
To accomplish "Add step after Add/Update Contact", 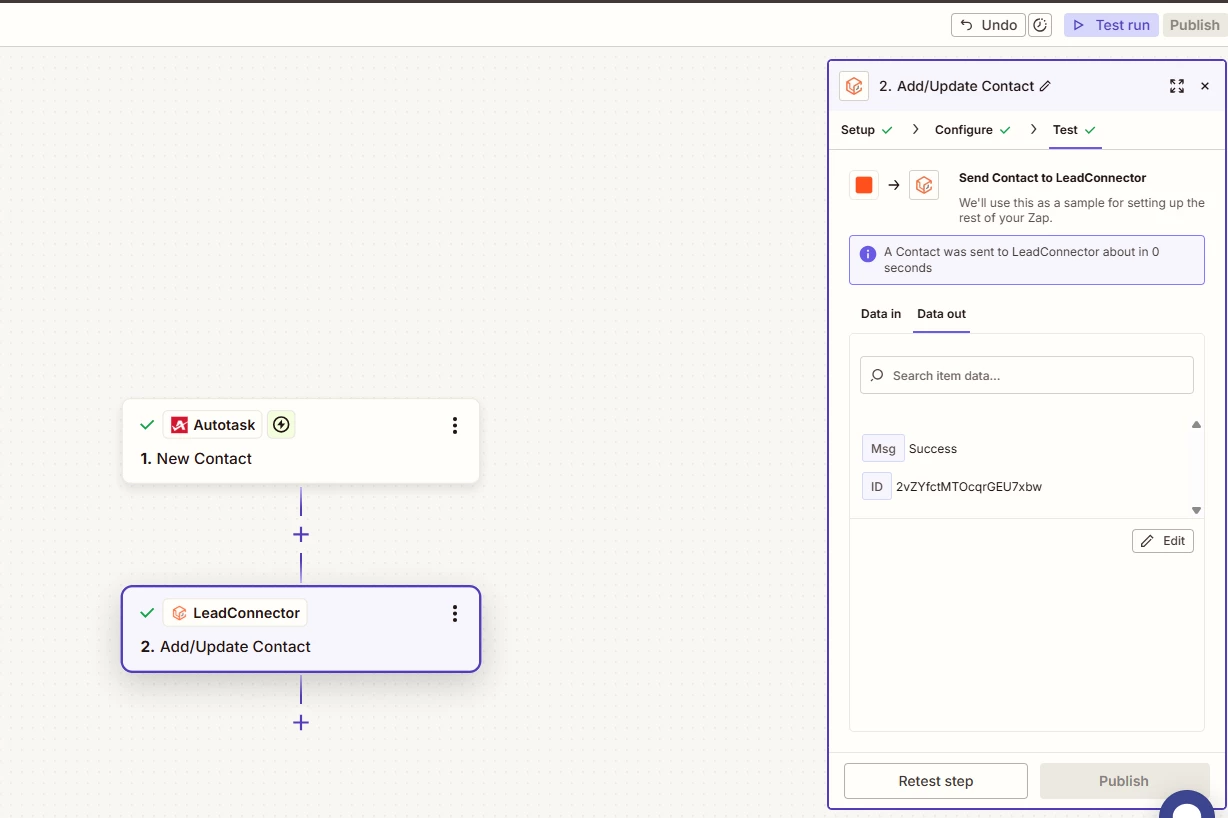I will [x=301, y=723].
